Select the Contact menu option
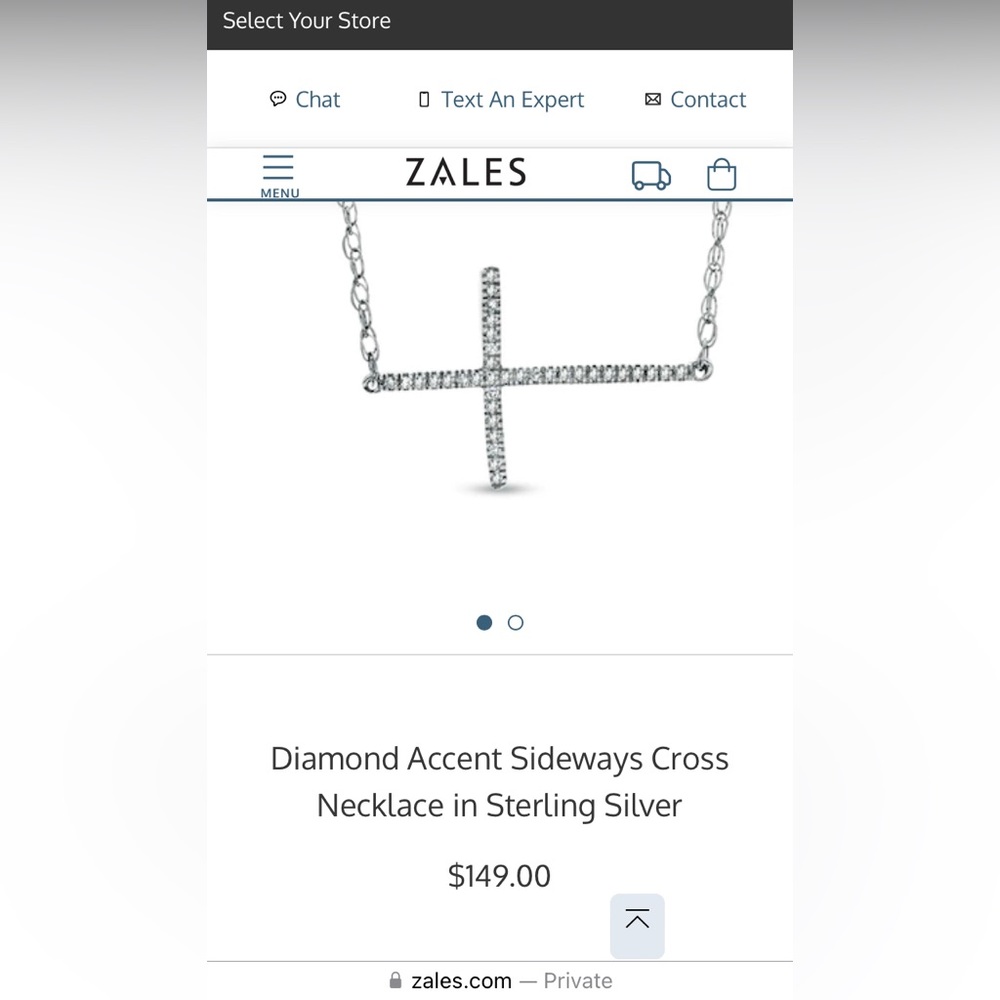Image resolution: width=1000 pixels, height=1000 pixels. point(708,99)
